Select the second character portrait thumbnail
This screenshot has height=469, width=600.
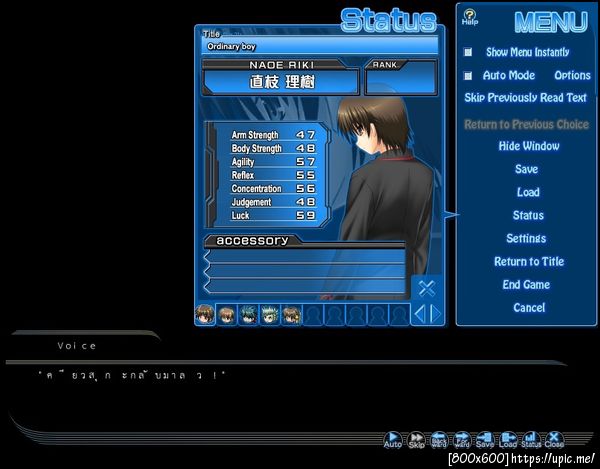point(227,315)
